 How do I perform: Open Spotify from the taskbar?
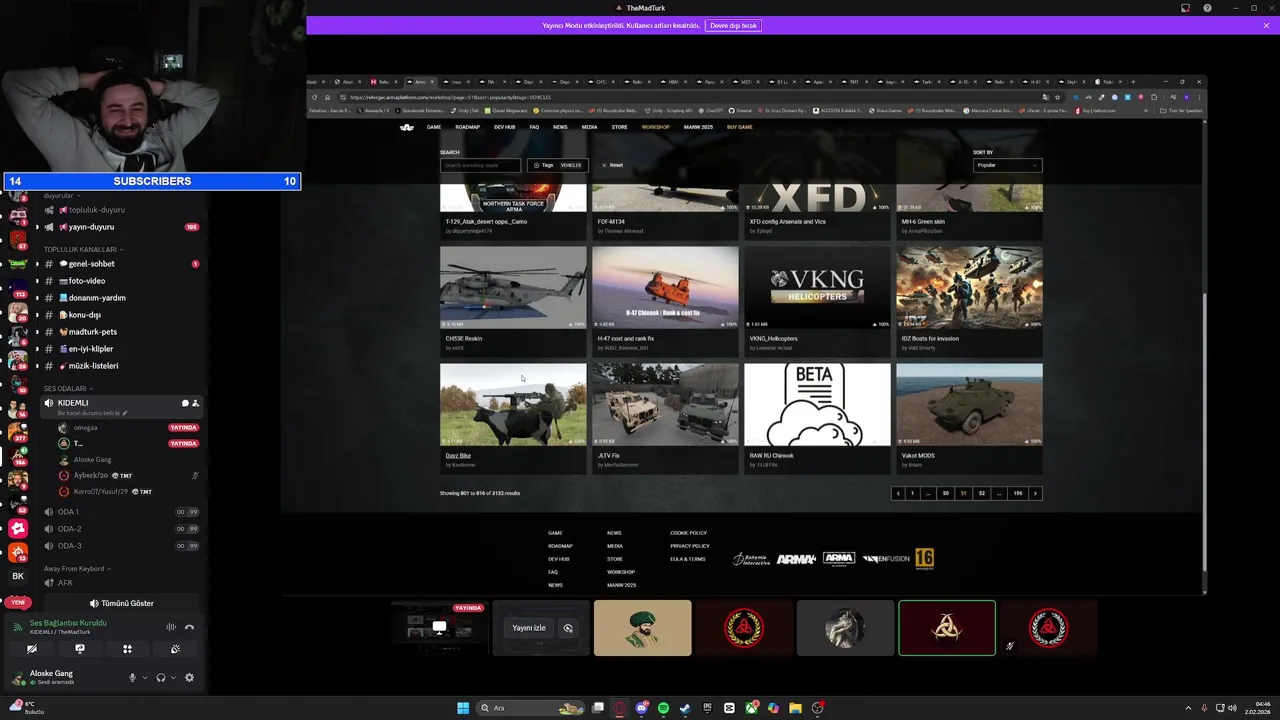(663, 708)
